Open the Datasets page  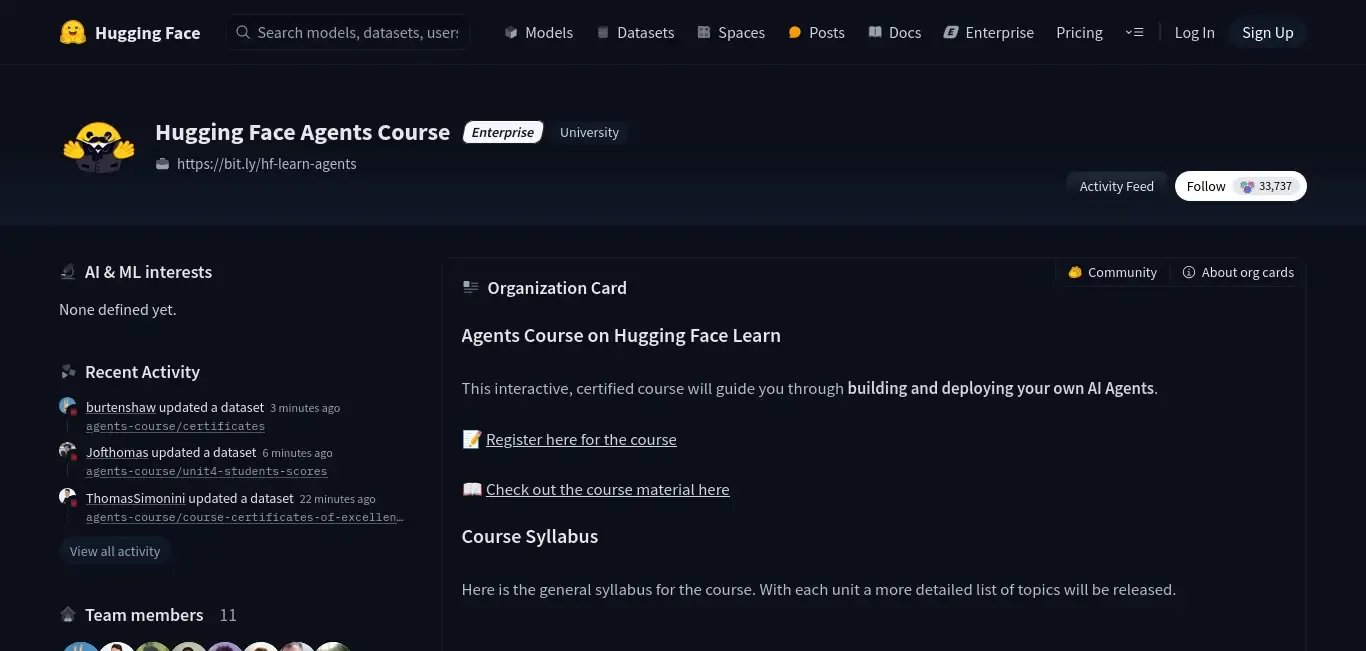coord(635,33)
